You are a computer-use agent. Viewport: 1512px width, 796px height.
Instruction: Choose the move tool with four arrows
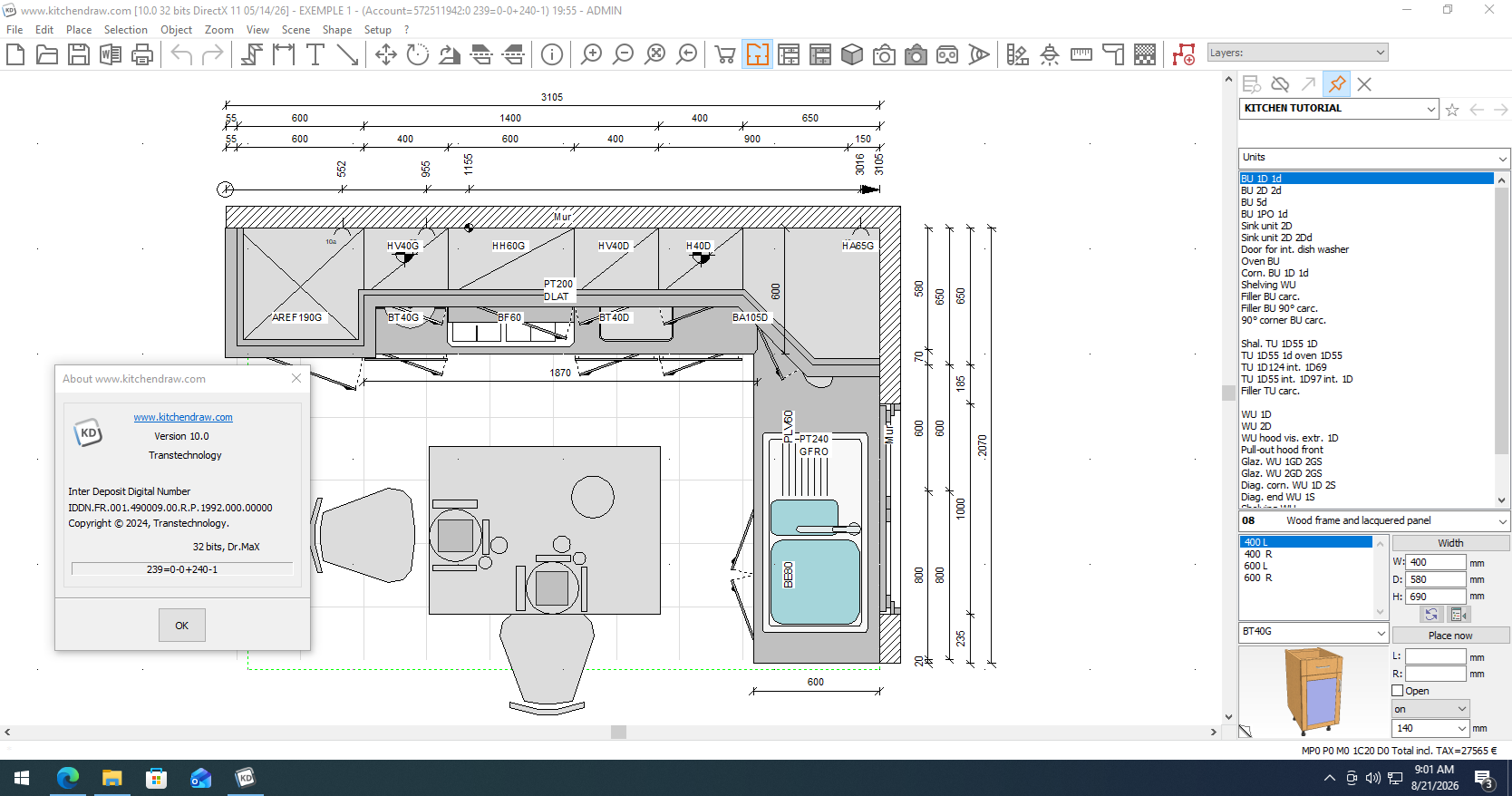pyautogui.click(x=386, y=54)
